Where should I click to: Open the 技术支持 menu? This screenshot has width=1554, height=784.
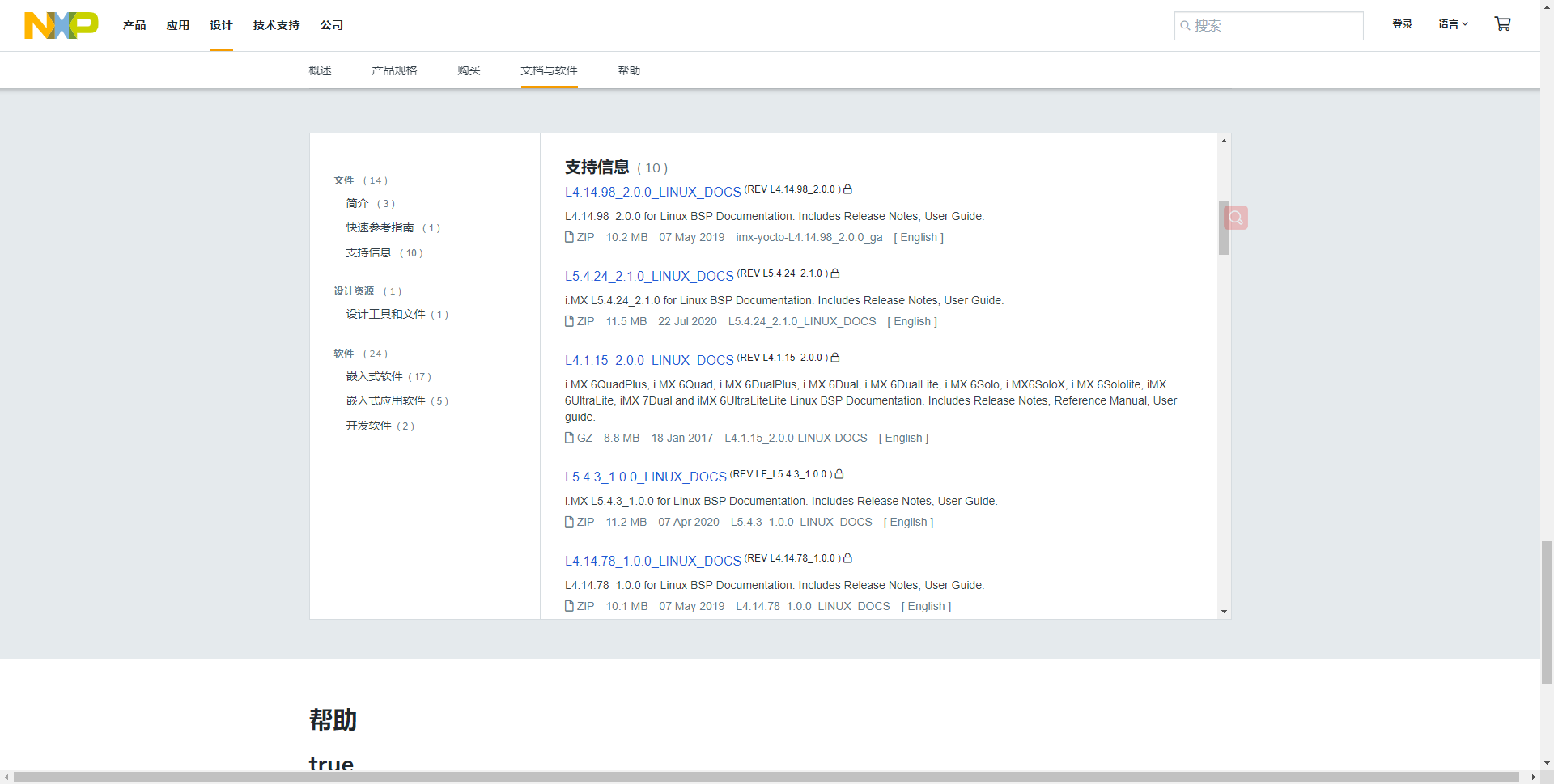(275, 25)
